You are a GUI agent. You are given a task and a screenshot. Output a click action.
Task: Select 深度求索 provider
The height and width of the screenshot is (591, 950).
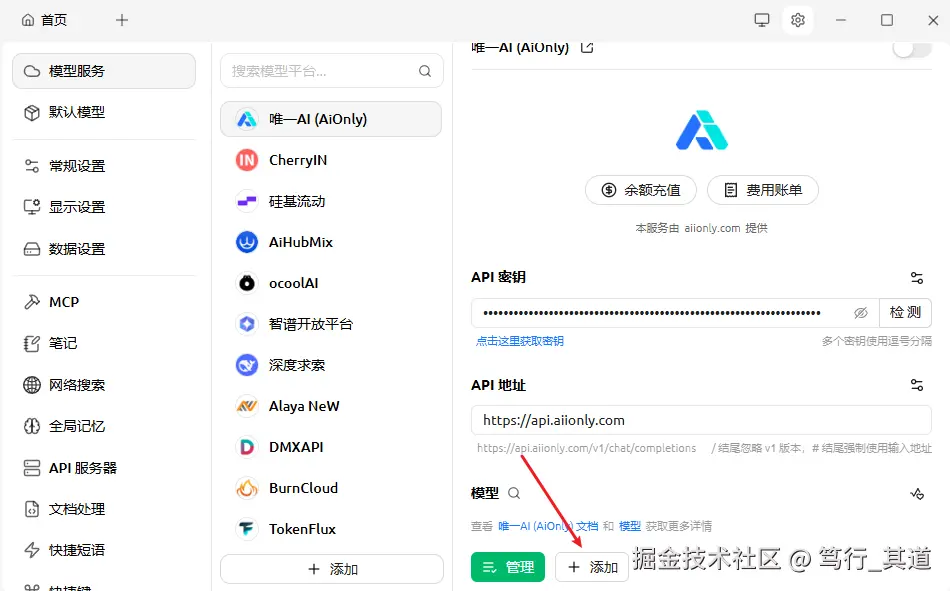click(x=331, y=365)
